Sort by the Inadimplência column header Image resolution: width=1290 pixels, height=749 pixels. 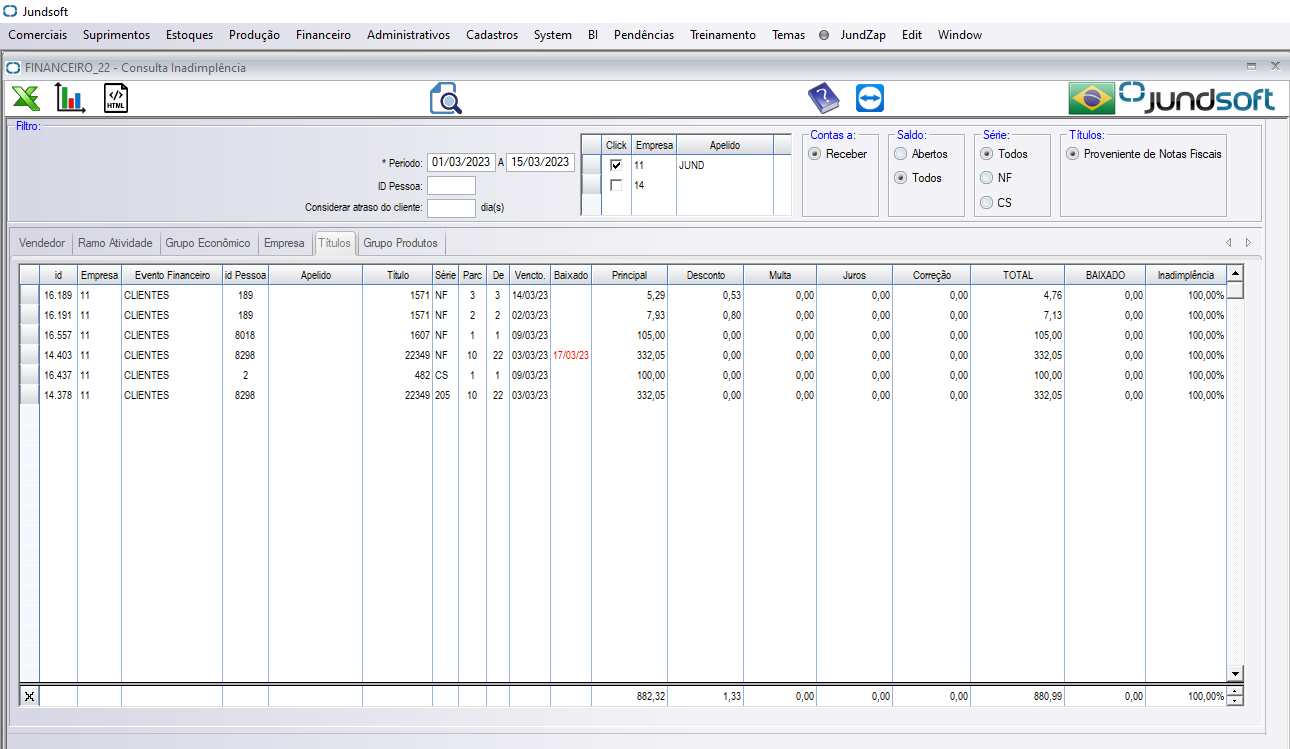click(x=1186, y=275)
